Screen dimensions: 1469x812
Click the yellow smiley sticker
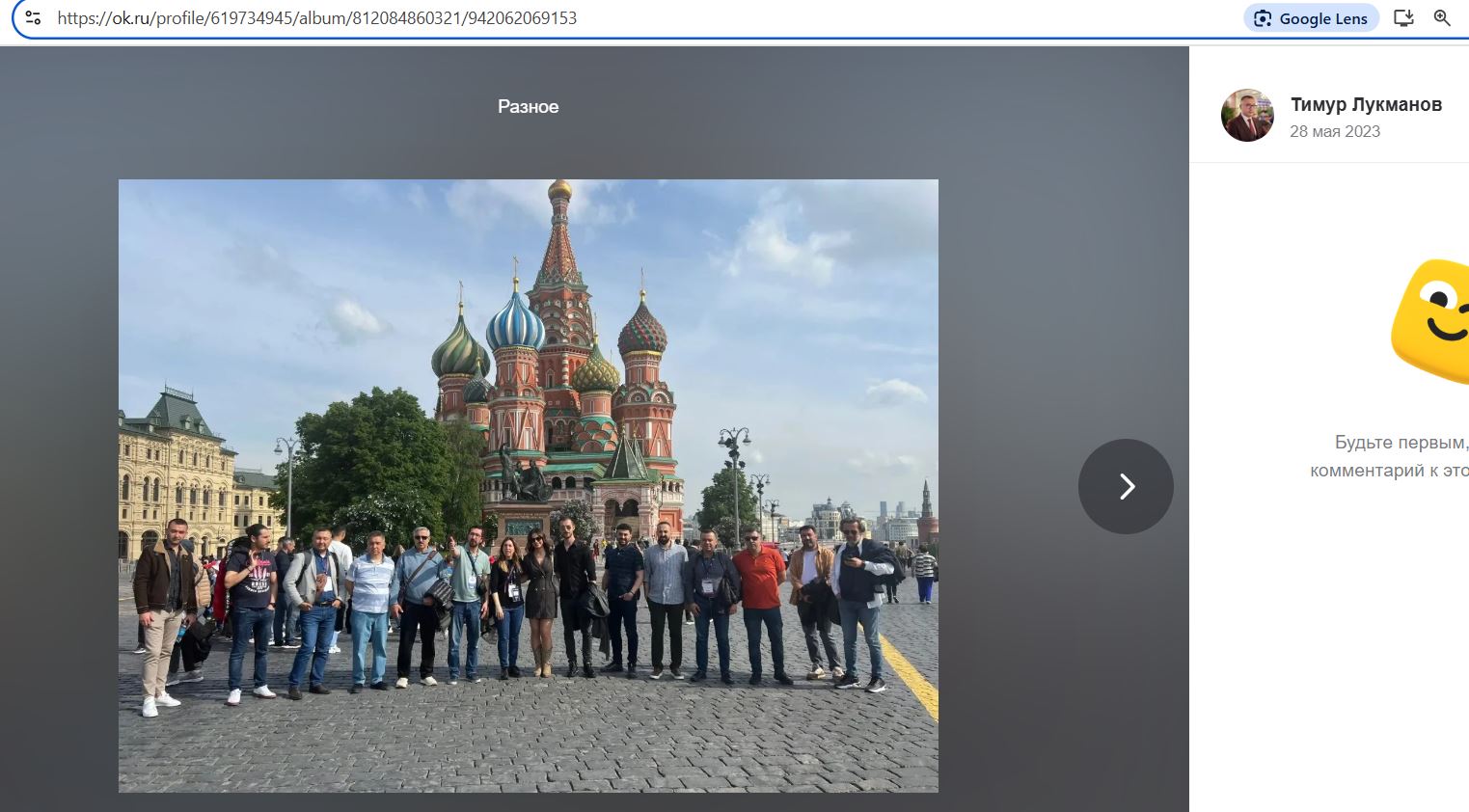point(1429,323)
